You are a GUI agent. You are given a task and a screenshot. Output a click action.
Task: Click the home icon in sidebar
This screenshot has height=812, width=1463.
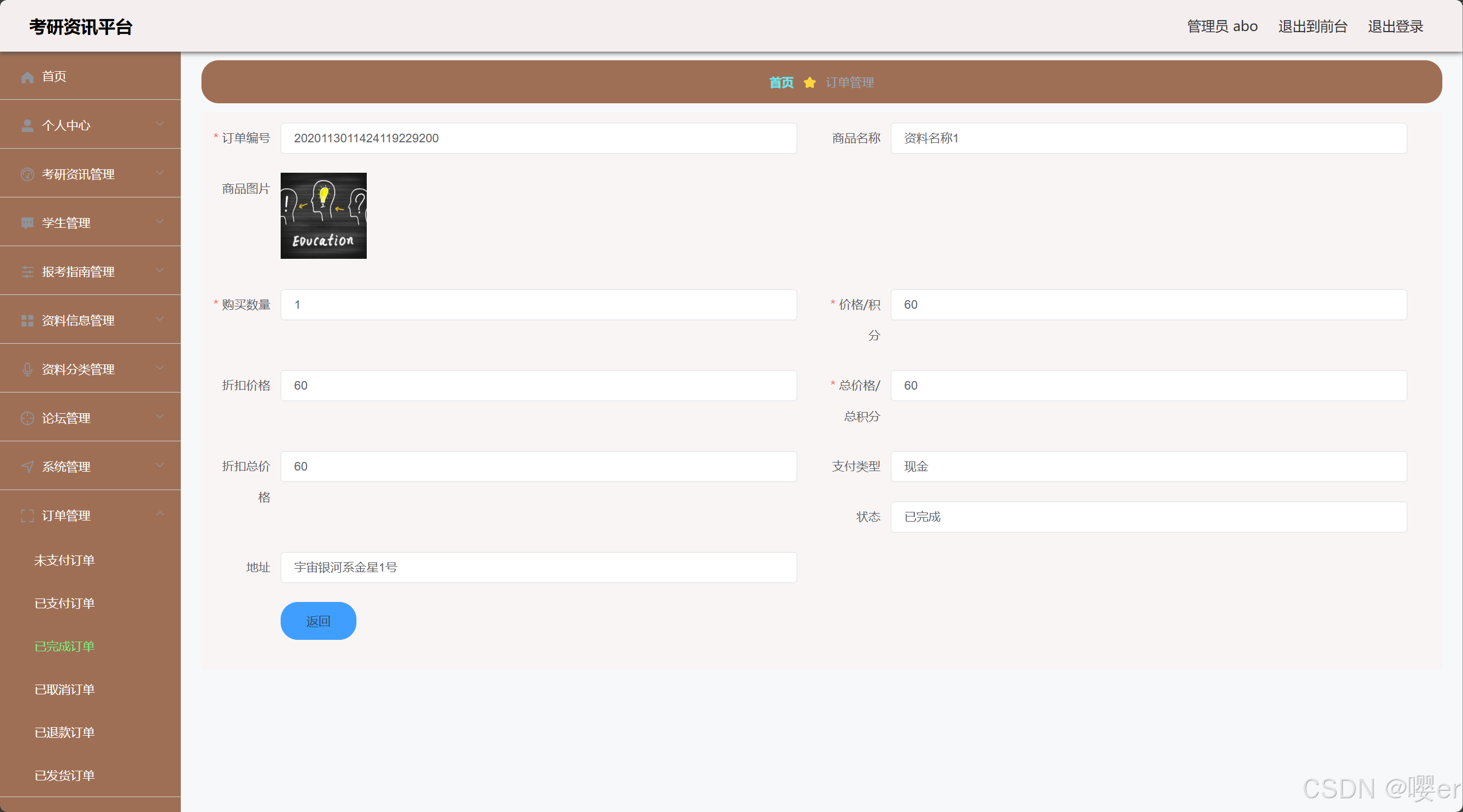pos(27,77)
